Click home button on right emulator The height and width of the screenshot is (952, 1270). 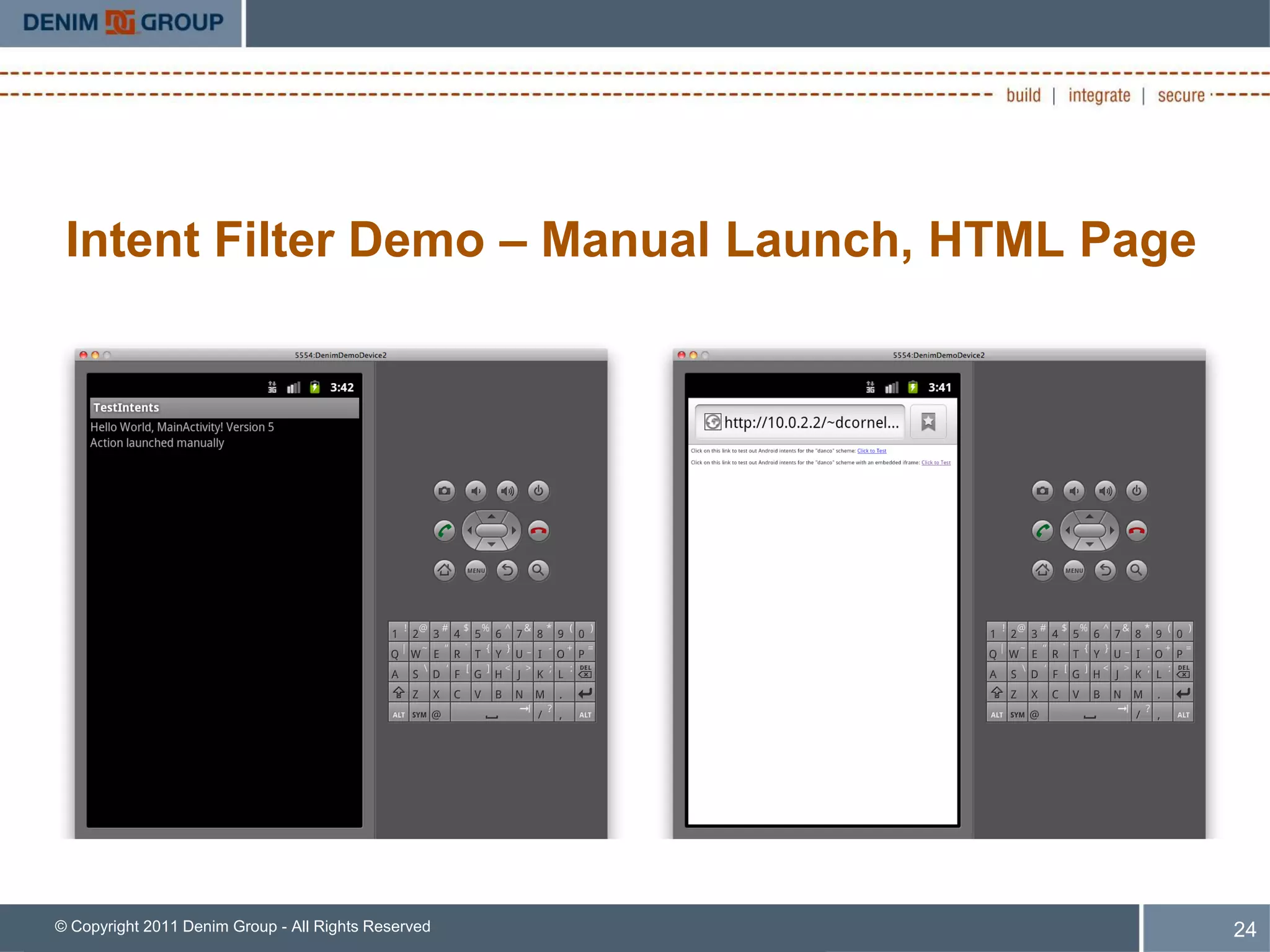(x=1042, y=570)
